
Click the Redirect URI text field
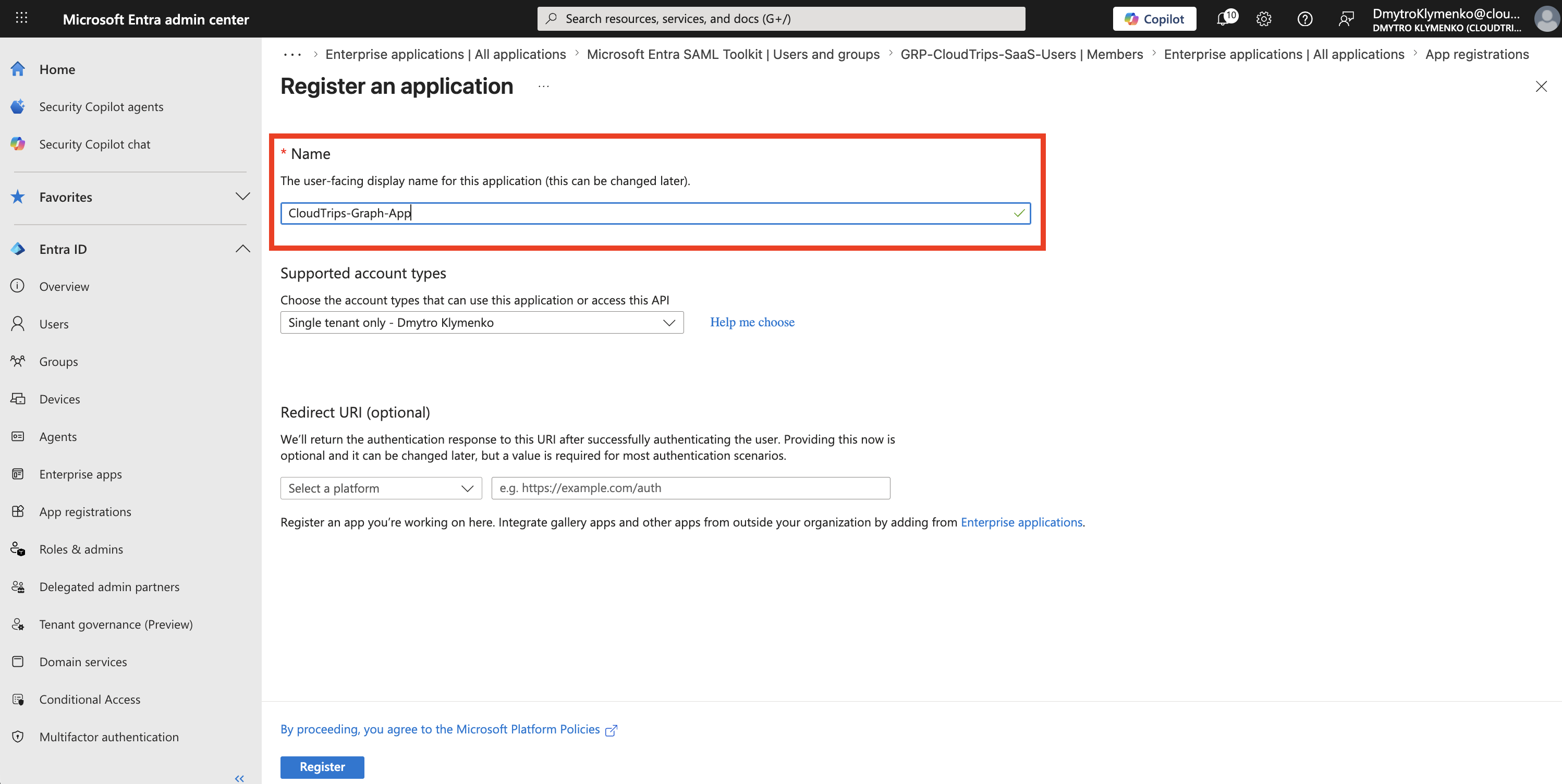(691, 488)
